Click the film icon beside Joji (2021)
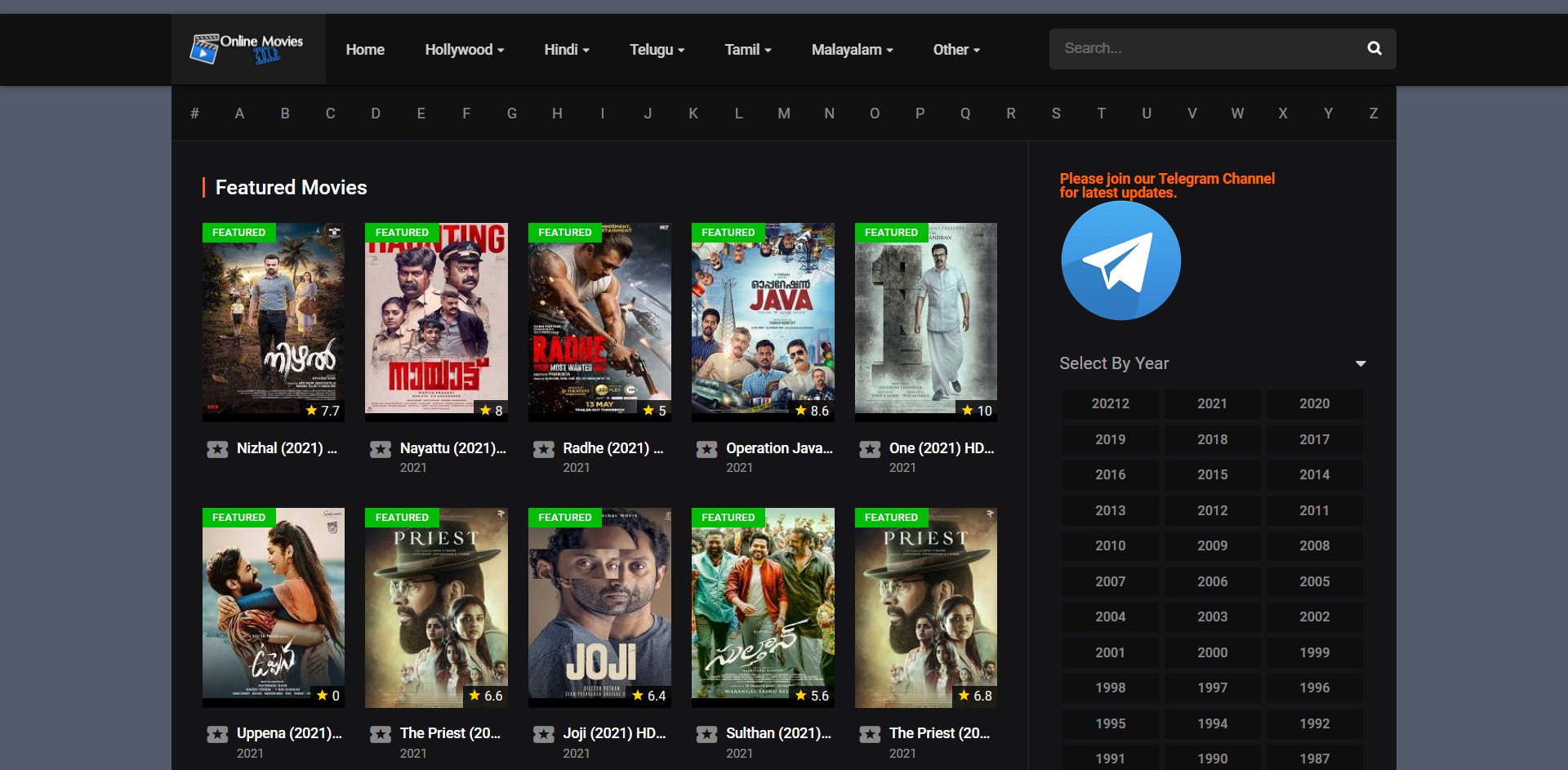Screen dimensions: 1568x770 [x=544, y=734]
